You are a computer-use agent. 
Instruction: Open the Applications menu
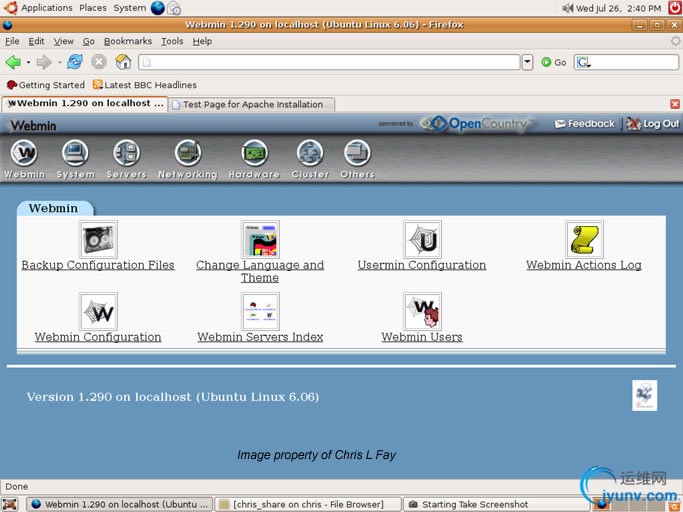47,8
